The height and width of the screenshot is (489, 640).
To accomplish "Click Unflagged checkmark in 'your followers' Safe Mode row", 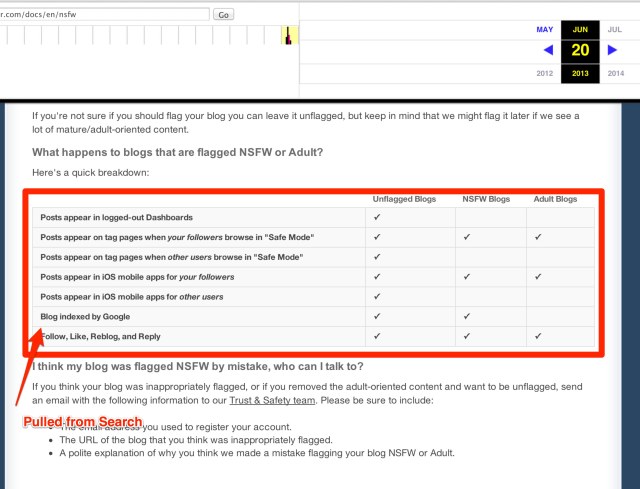I will 377,237.
